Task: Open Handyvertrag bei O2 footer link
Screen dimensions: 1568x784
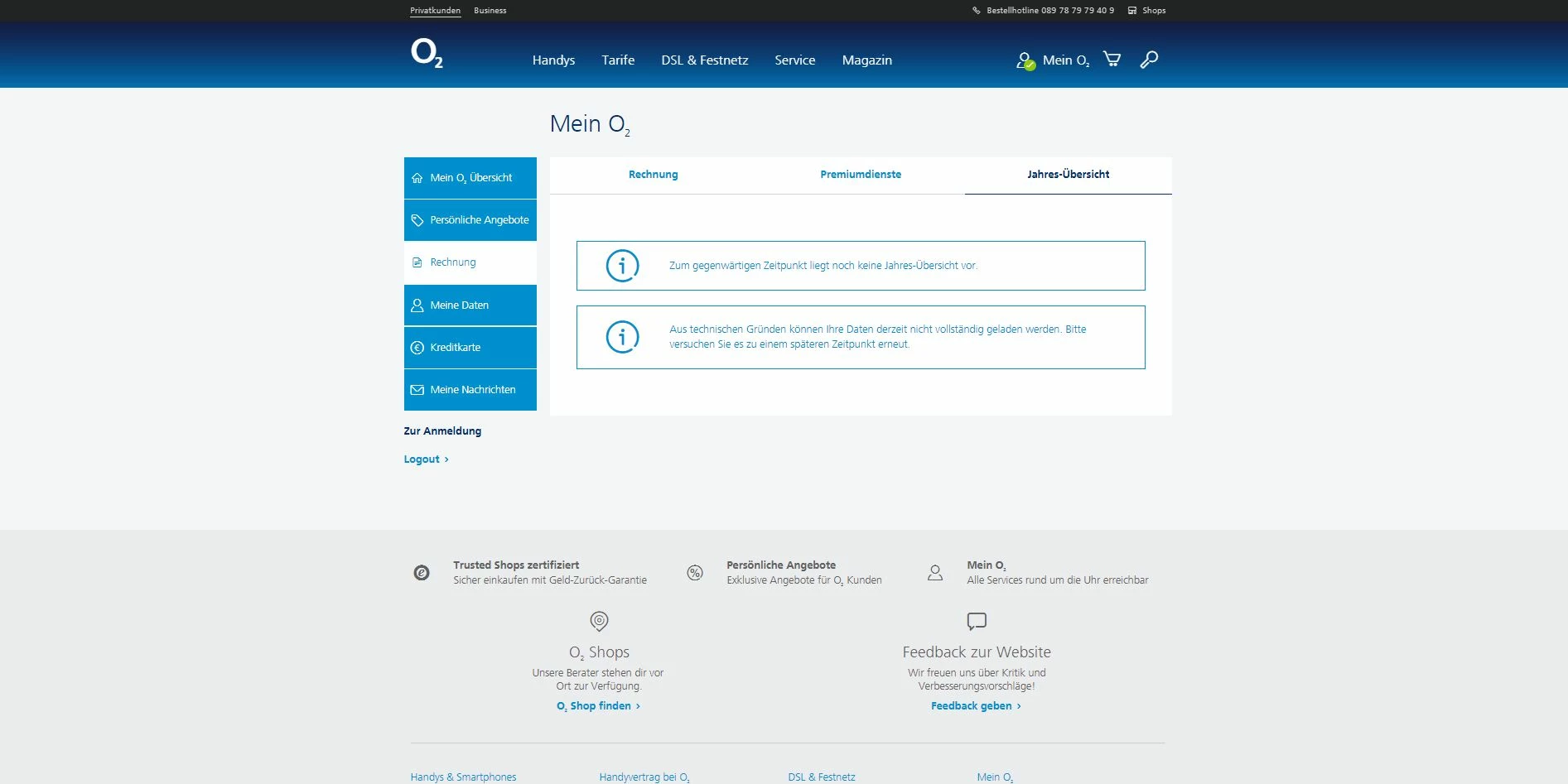Action: coord(644,777)
